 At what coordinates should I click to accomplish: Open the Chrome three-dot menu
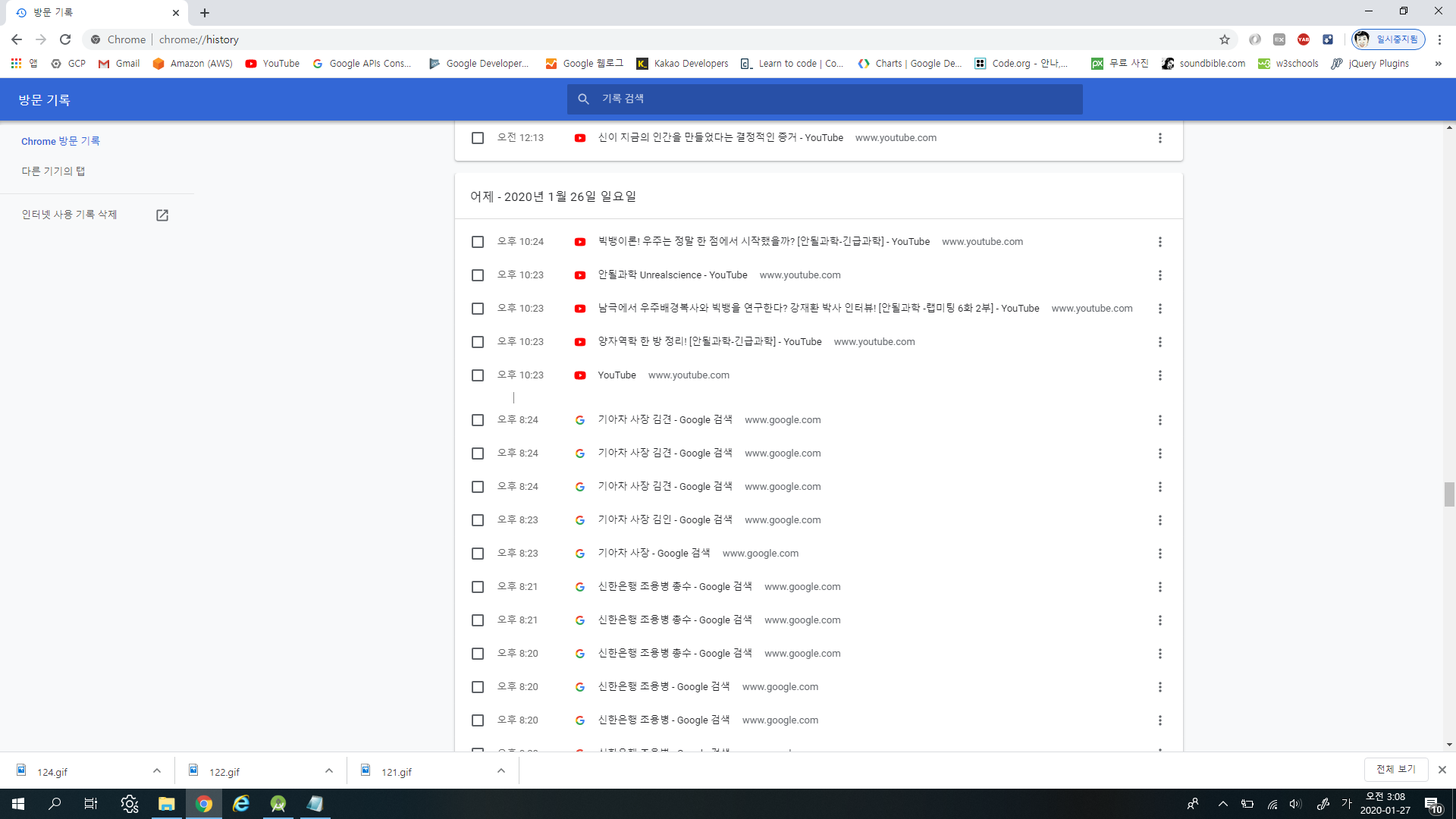coord(1439,39)
